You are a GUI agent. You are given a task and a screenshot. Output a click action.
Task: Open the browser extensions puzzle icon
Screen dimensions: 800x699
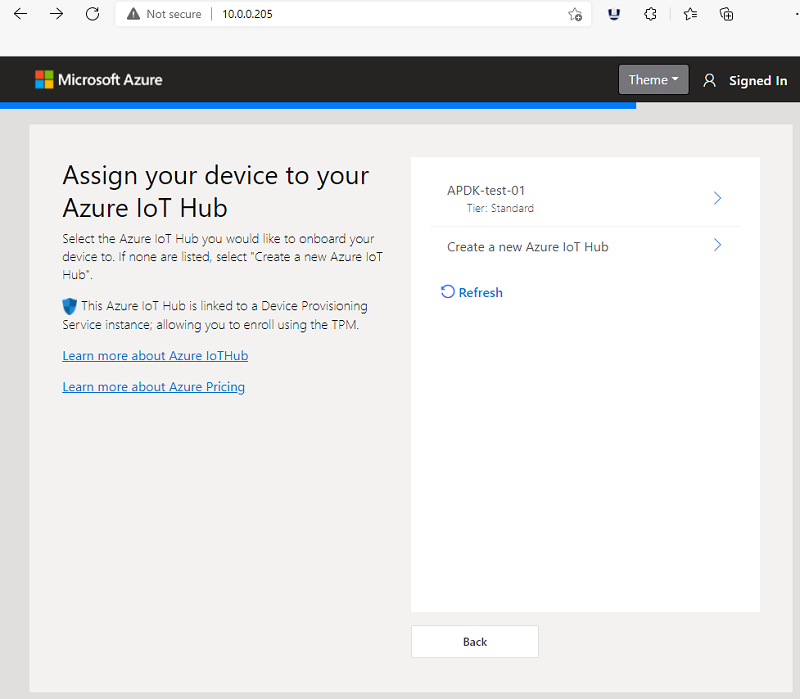point(650,14)
